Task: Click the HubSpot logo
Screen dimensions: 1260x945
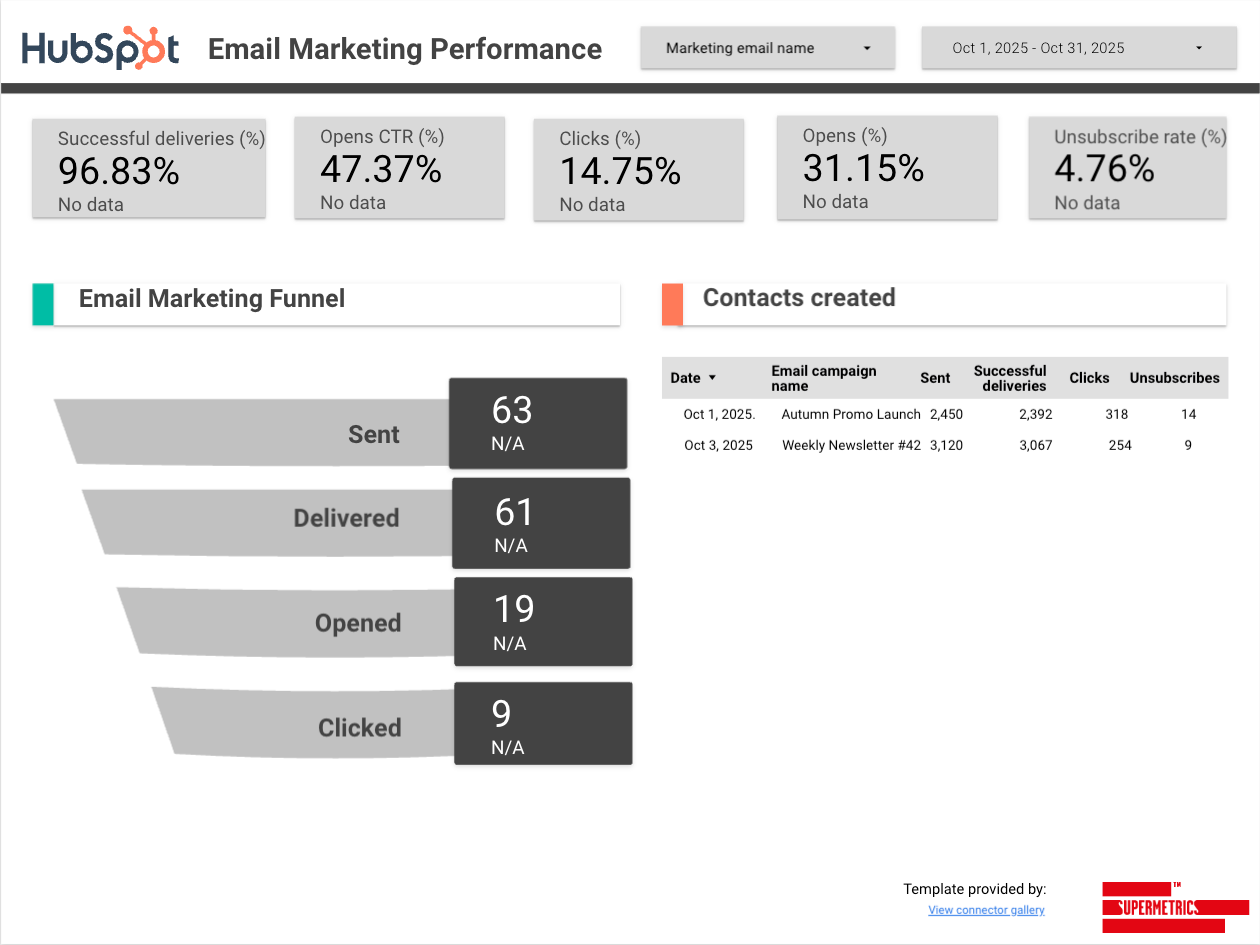Action: click(x=101, y=48)
